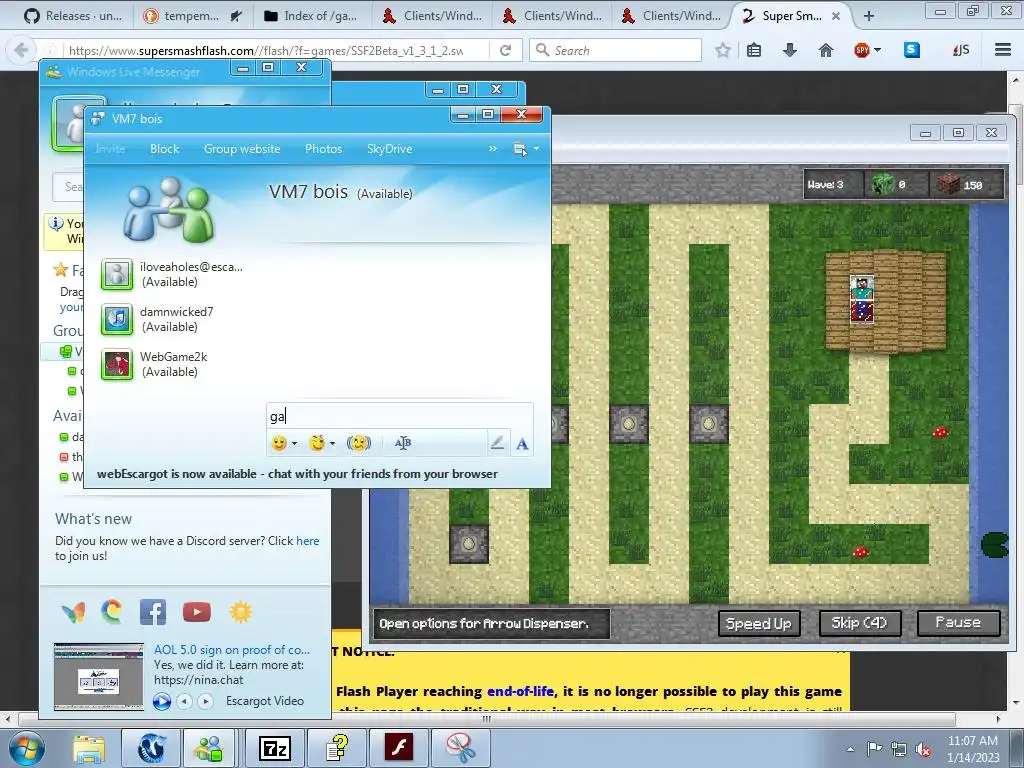Screen dimensions: 1024x768
Task: Click the AOL video thumbnail
Action: point(99,676)
